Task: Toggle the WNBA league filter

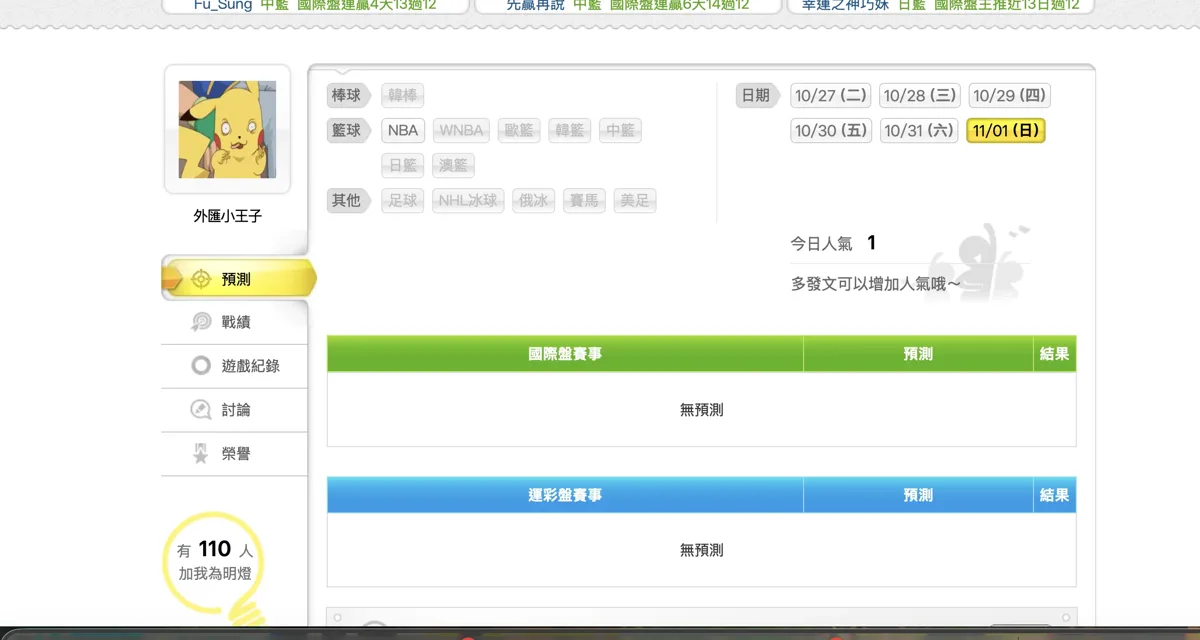Action: 461,130
